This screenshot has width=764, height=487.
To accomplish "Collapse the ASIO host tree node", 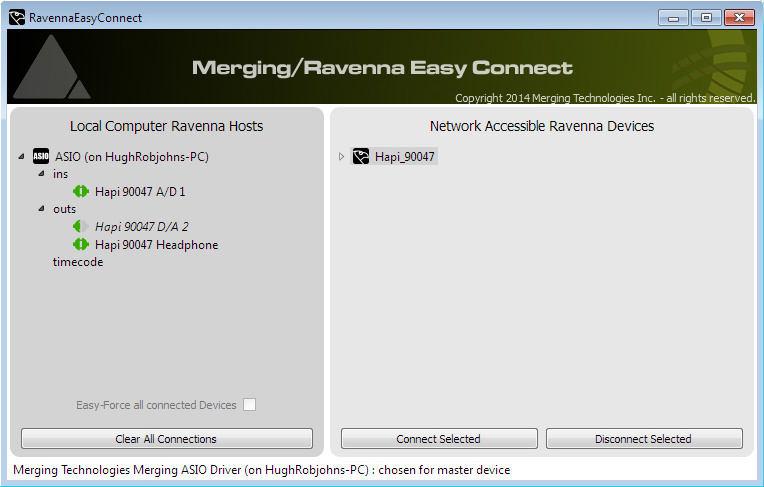I will [22, 156].
